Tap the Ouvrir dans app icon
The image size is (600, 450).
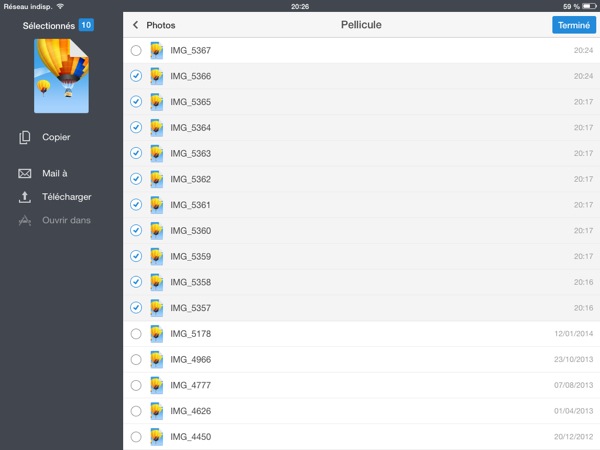[26, 220]
